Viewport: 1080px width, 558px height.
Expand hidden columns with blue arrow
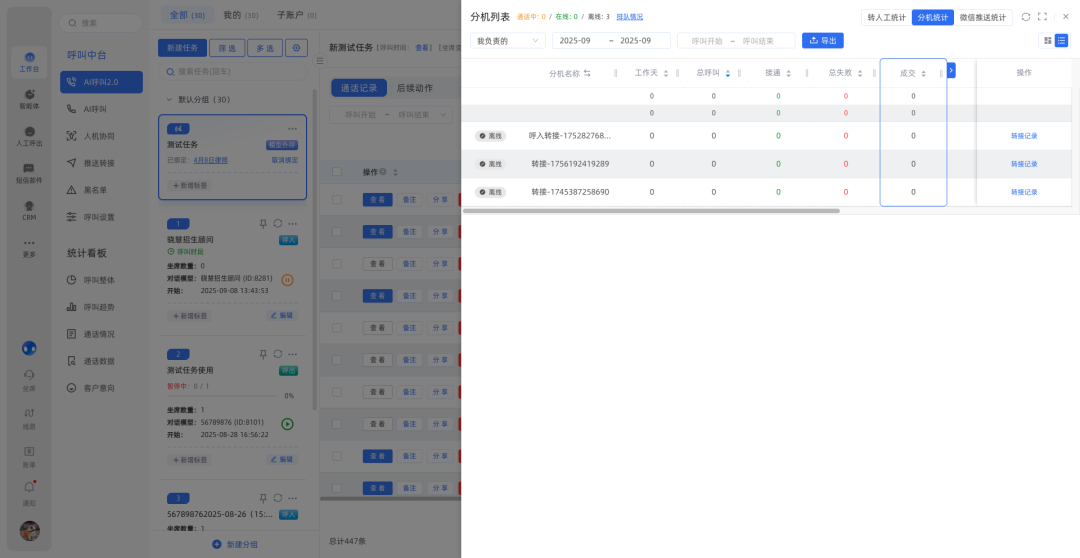951,70
